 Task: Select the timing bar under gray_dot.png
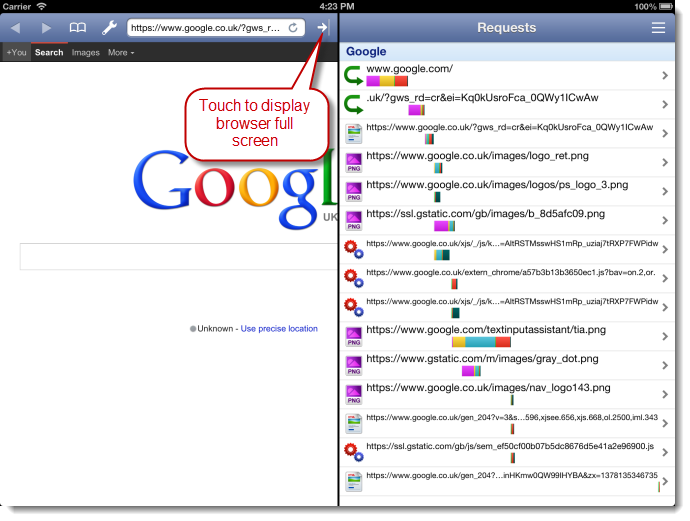pyautogui.click(x=471, y=371)
